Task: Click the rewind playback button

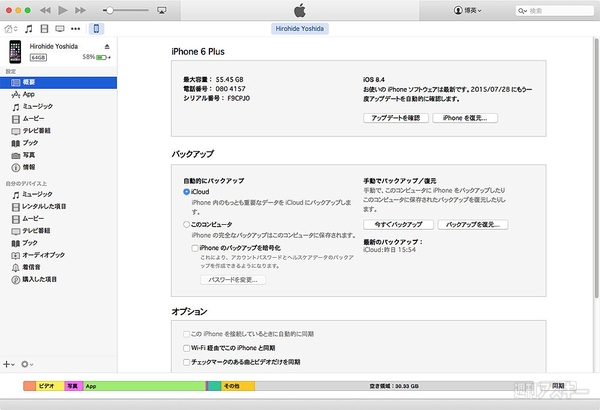Action: (45, 10)
